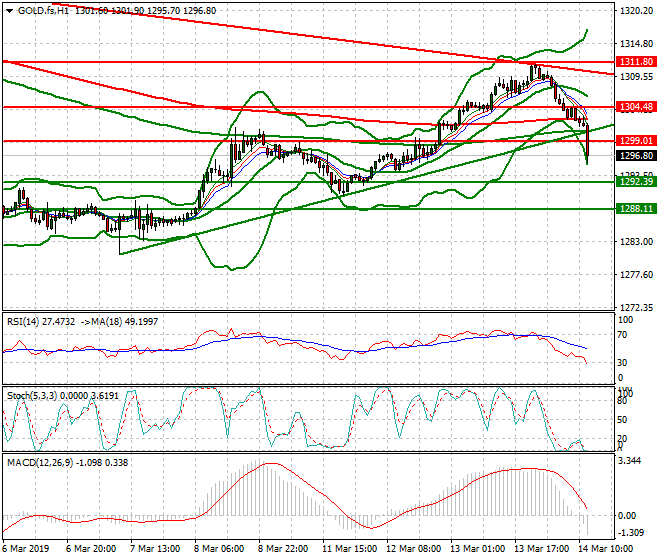Click the RSI 30 level scale label

coord(622,363)
